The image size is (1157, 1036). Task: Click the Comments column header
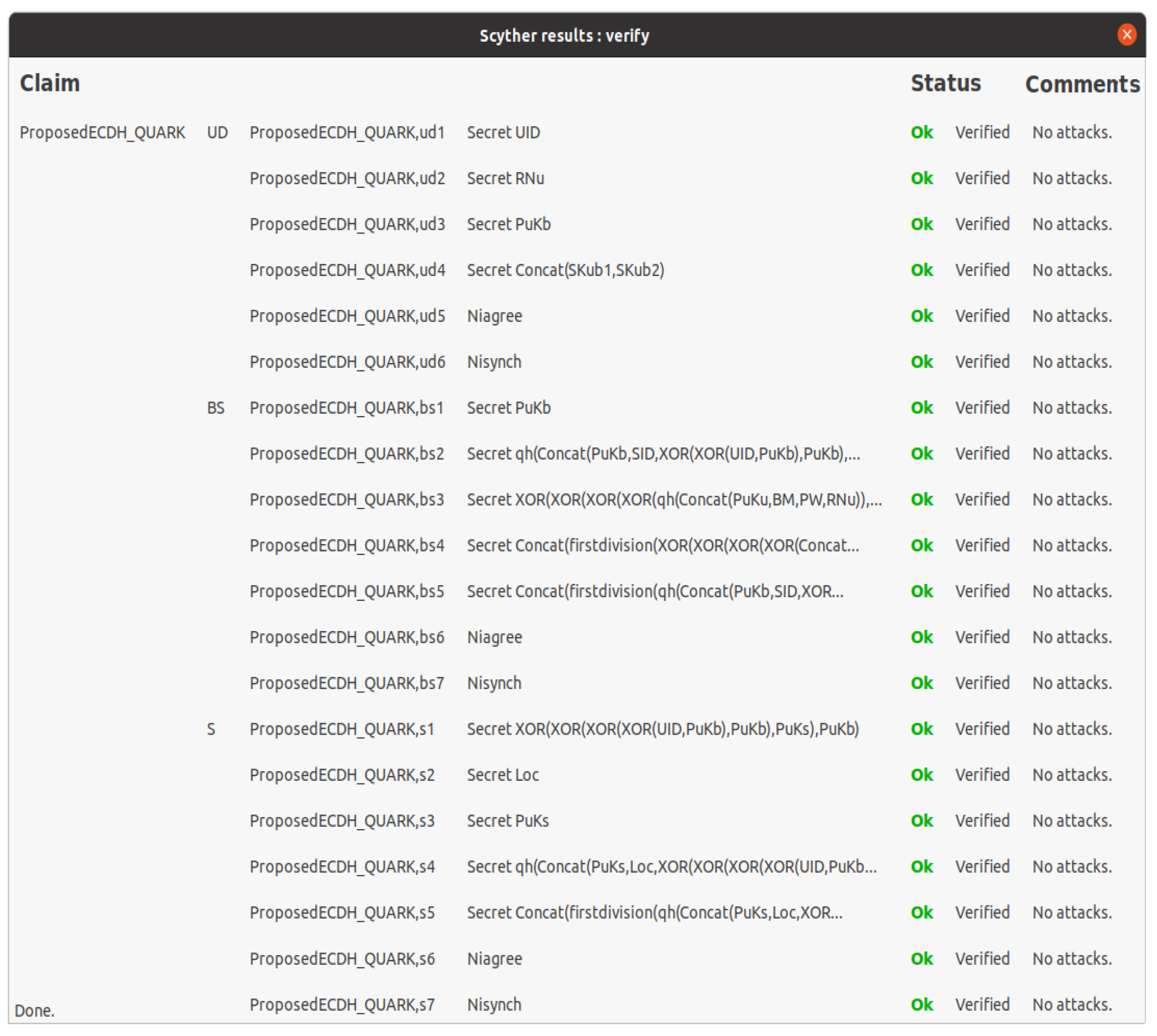(x=1082, y=84)
